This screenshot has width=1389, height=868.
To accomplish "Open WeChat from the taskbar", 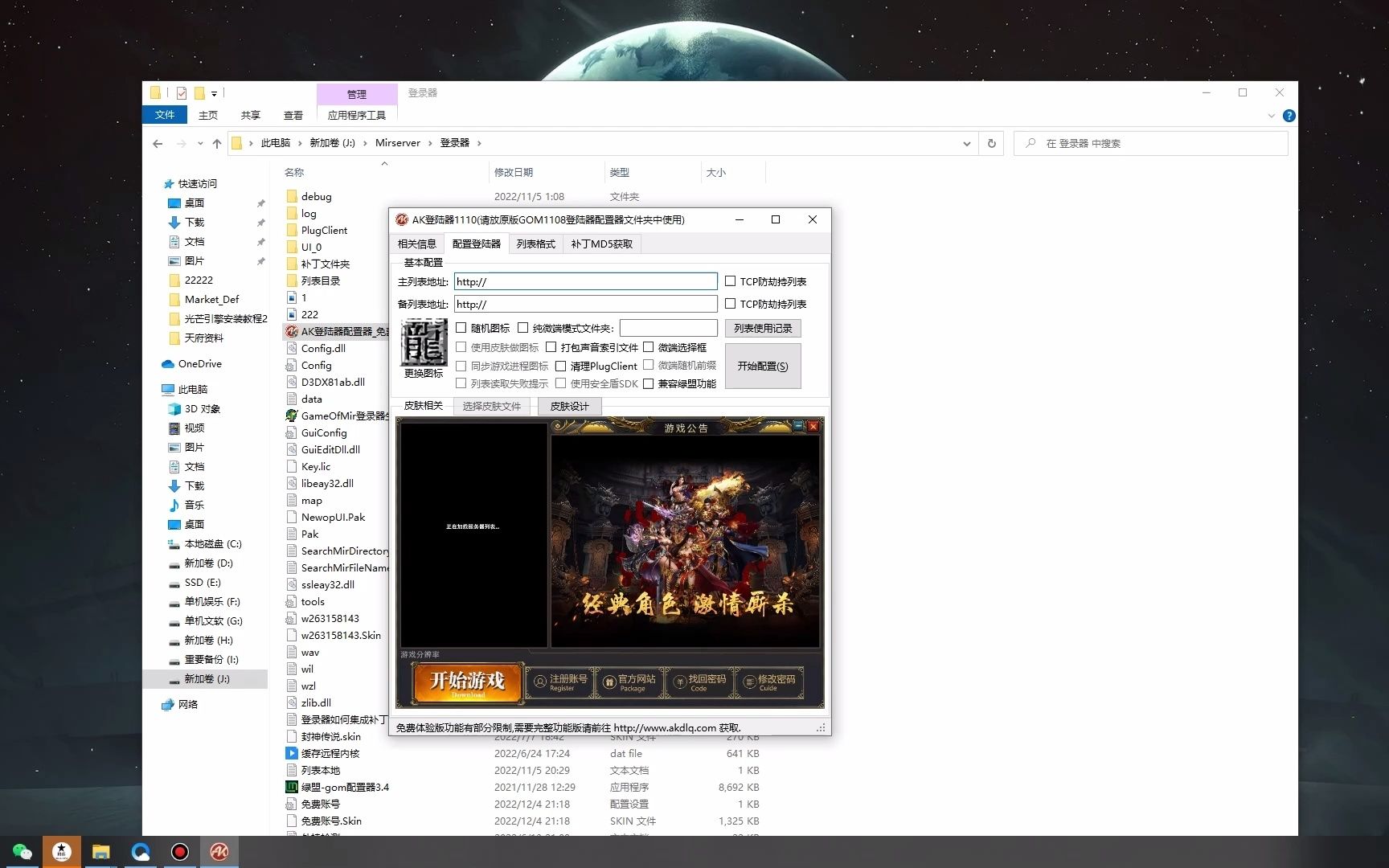I will coord(22,852).
